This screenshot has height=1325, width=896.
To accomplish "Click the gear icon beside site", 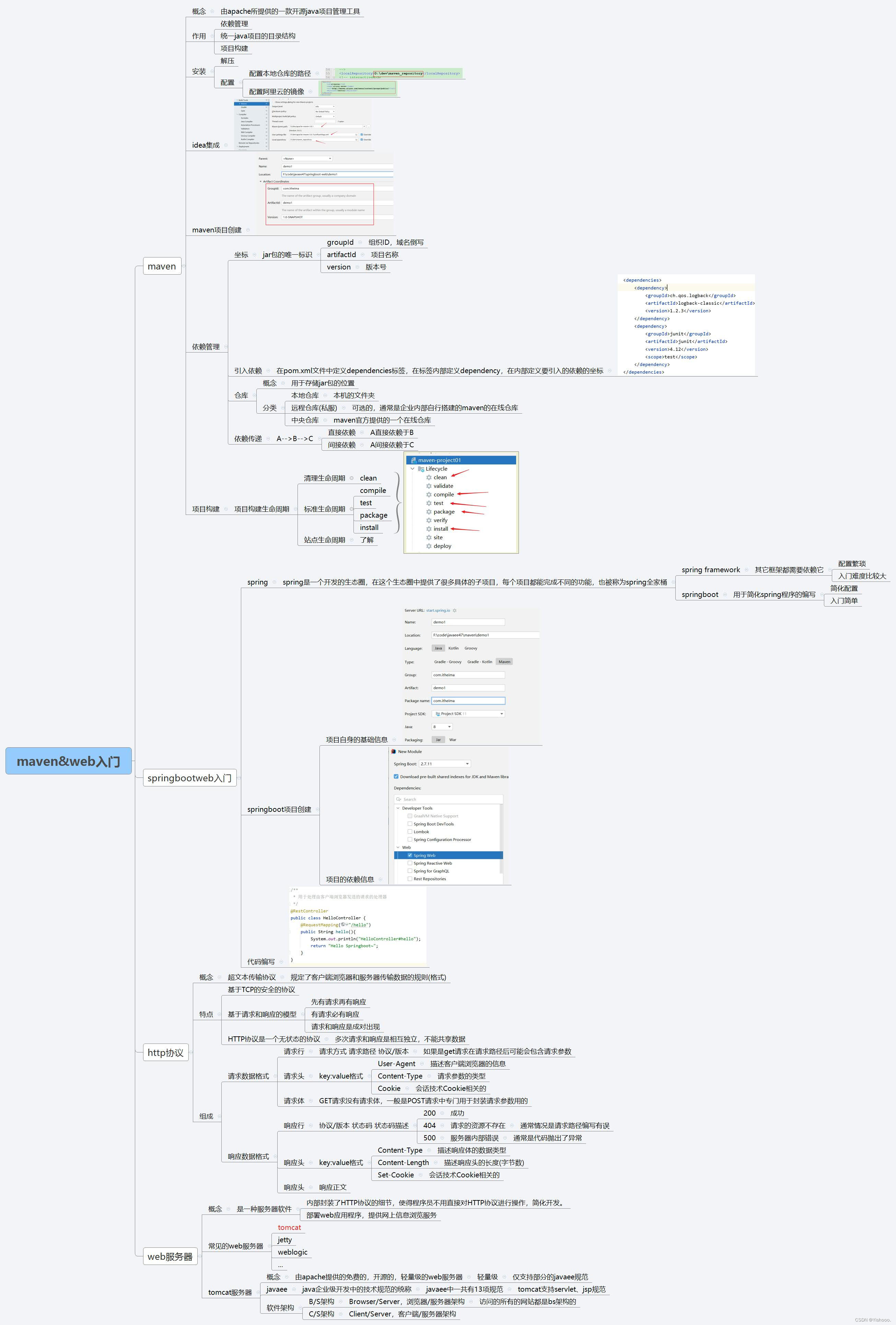I will (x=429, y=537).
